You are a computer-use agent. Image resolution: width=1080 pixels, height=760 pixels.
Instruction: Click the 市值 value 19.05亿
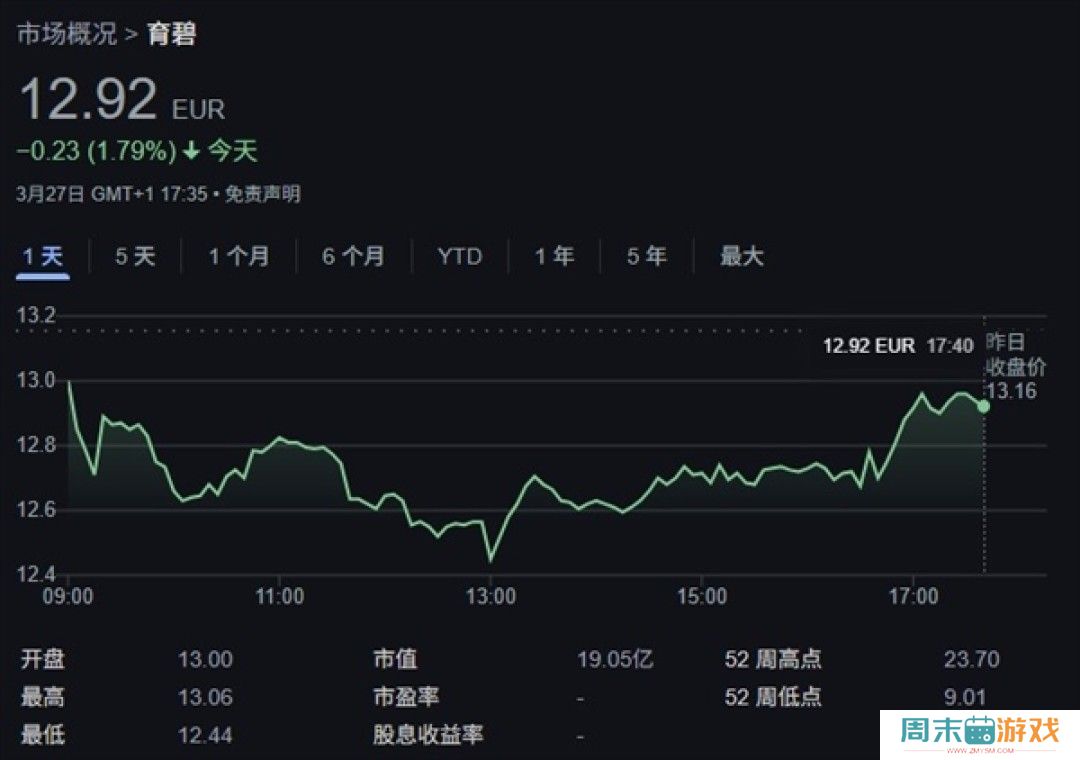click(615, 660)
